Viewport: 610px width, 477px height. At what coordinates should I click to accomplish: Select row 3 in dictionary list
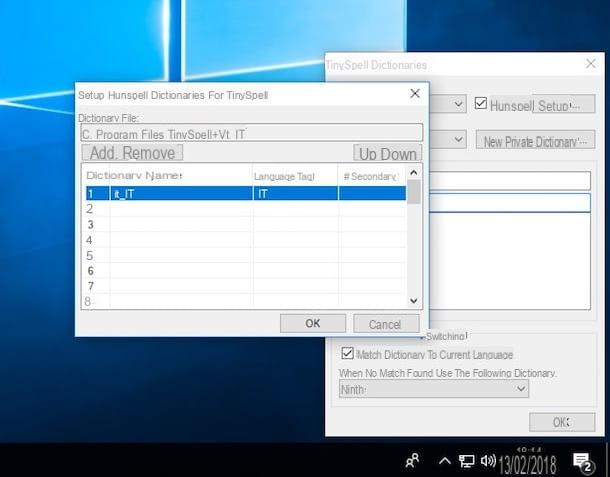pos(246,224)
